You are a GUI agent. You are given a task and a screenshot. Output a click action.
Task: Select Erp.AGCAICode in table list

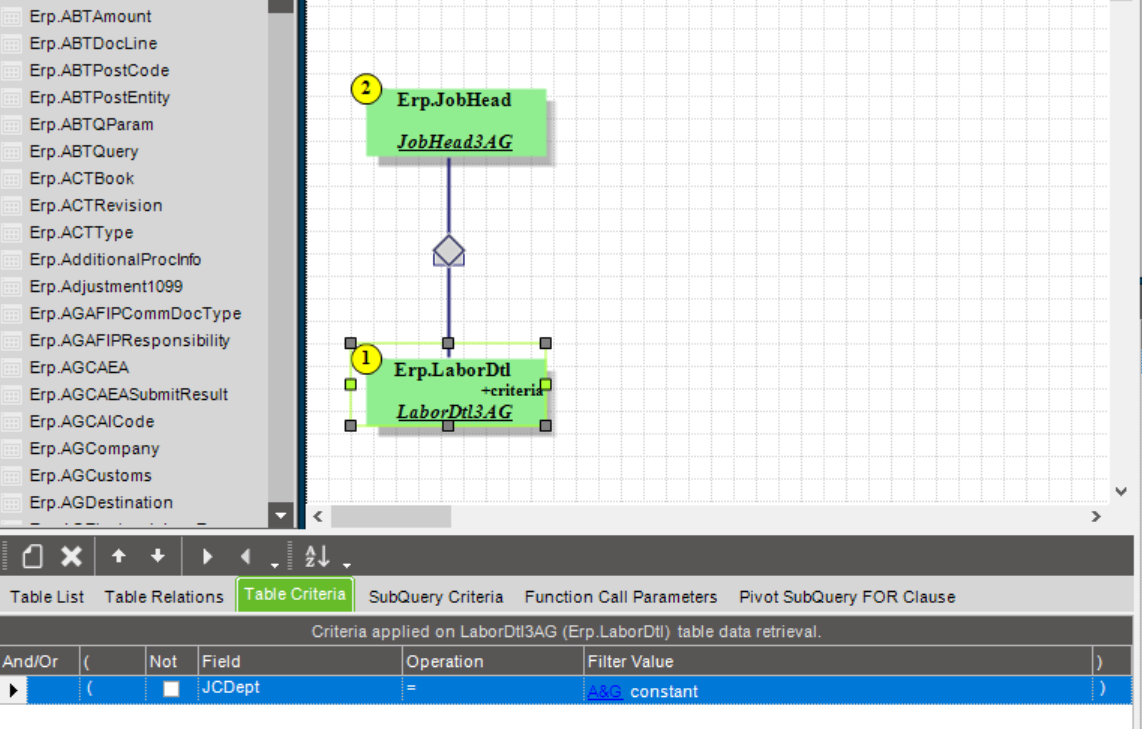click(x=92, y=421)
